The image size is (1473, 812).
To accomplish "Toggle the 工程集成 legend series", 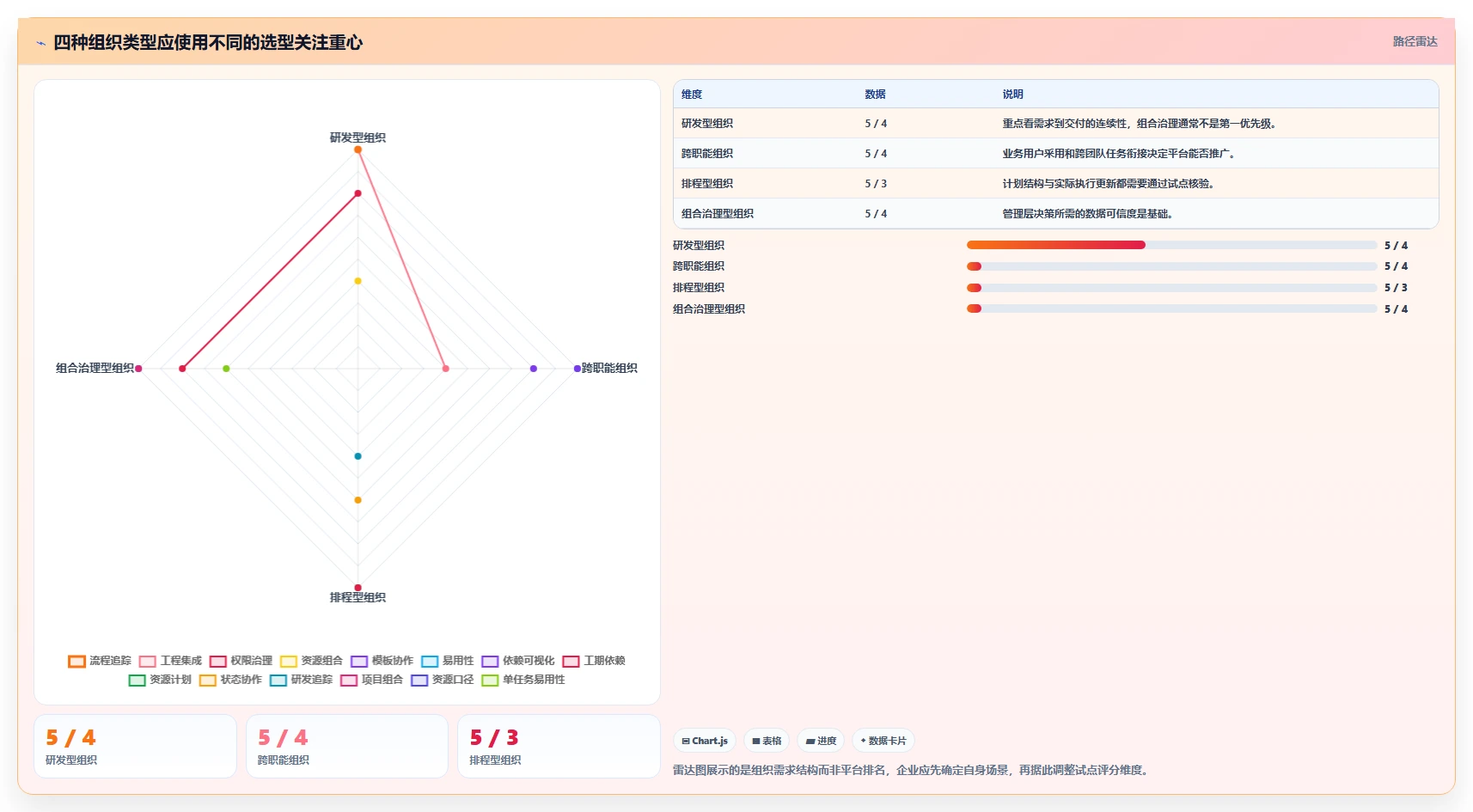I will click(x=170, y=661).
